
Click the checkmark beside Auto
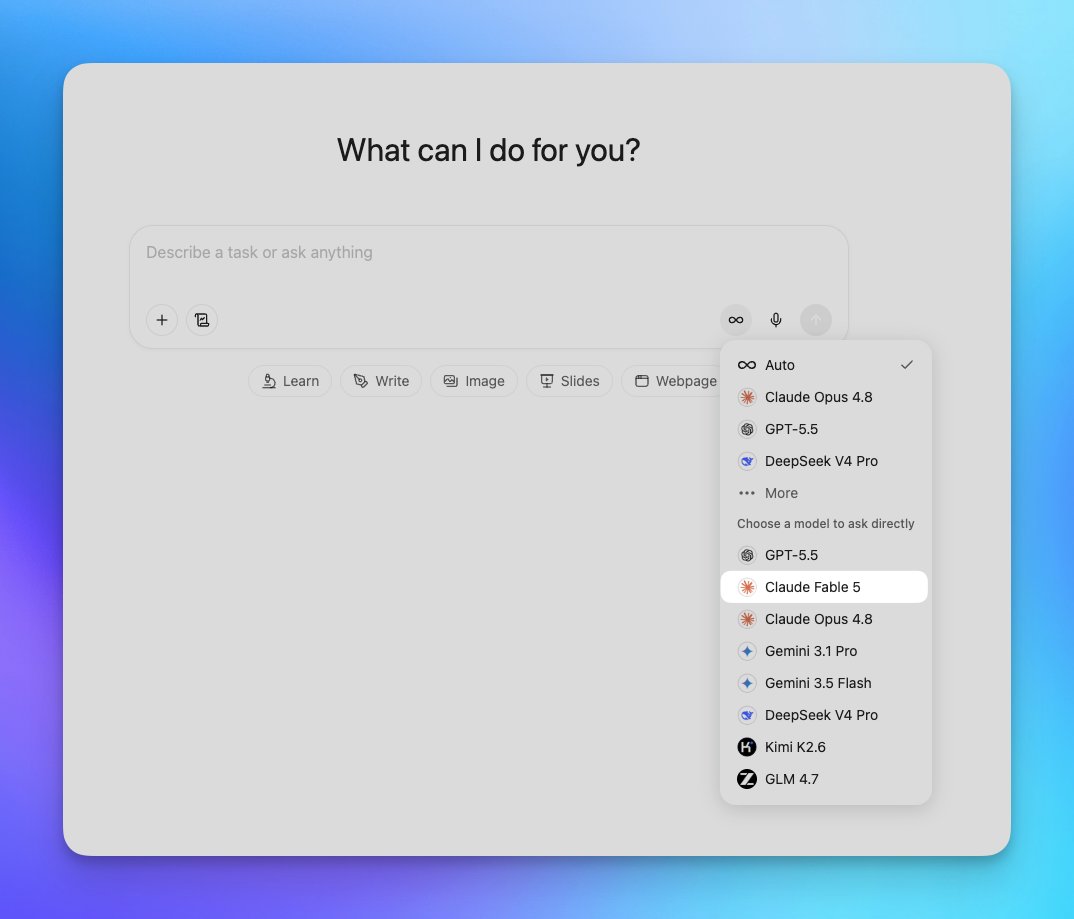(907, 365)
